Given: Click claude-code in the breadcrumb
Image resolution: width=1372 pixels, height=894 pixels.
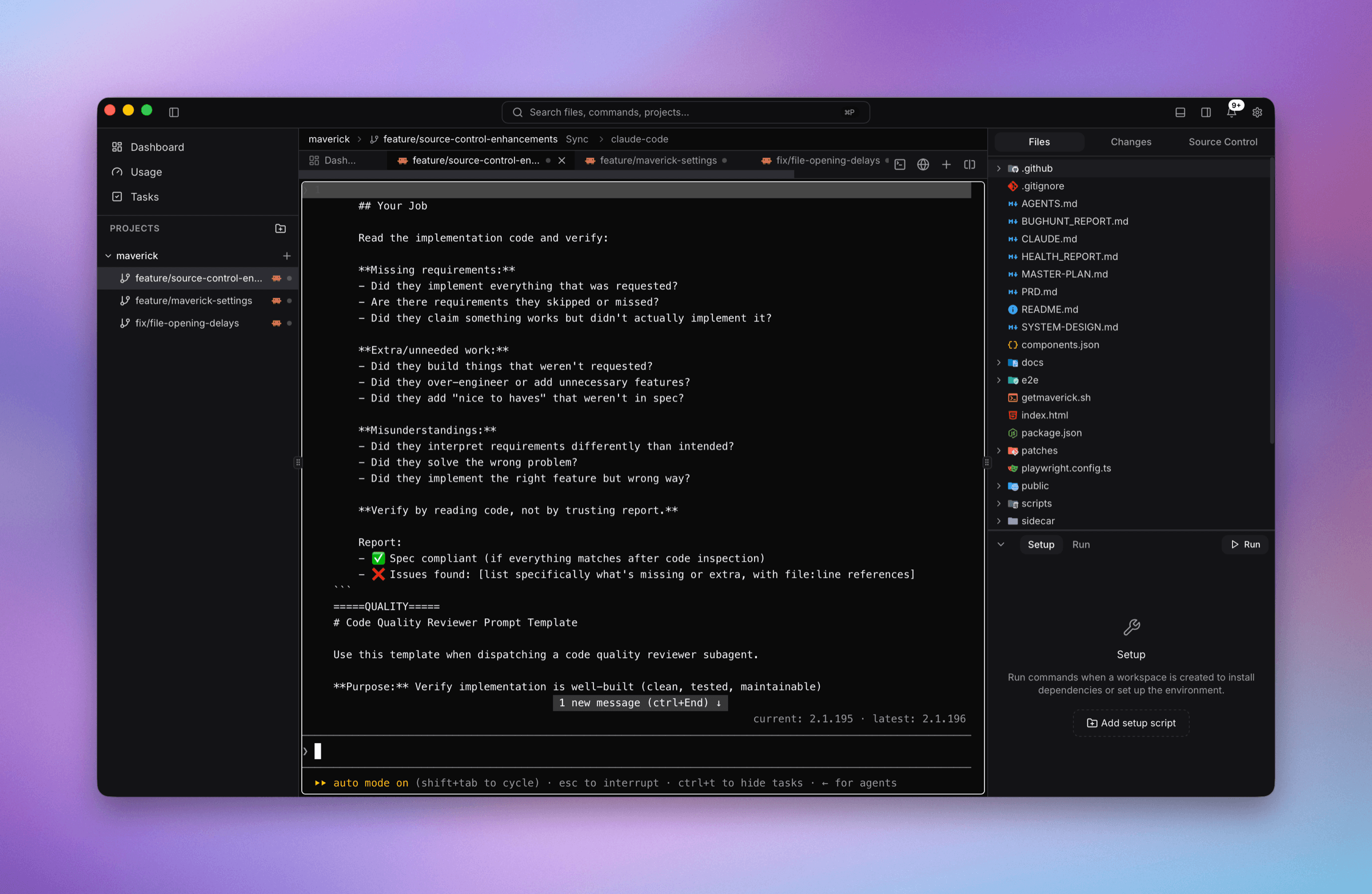Looking at the screenshot, I should click(x=639, y=139).
